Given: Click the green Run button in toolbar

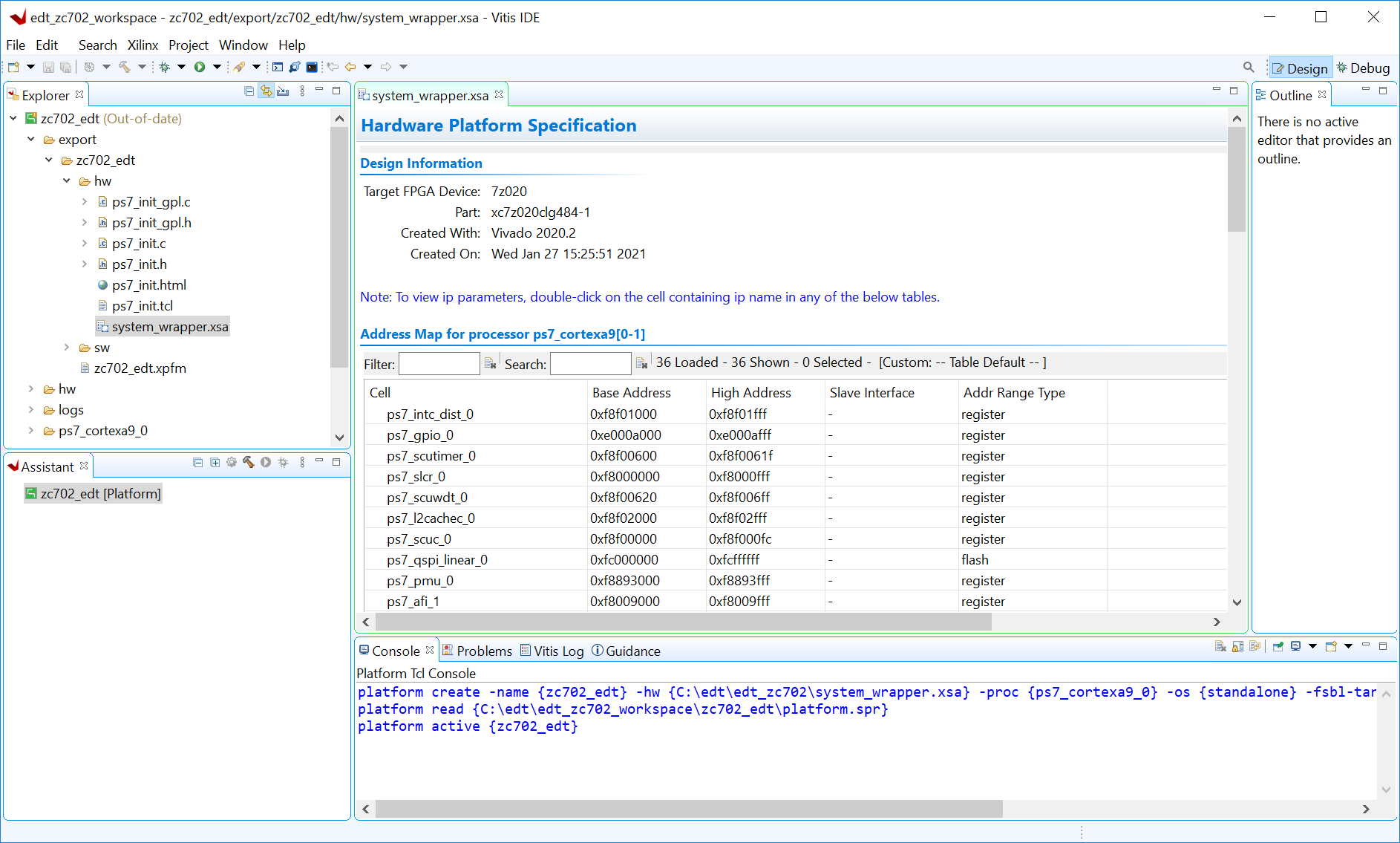Looking at the screenshot, I should click(x=200, y=67).
